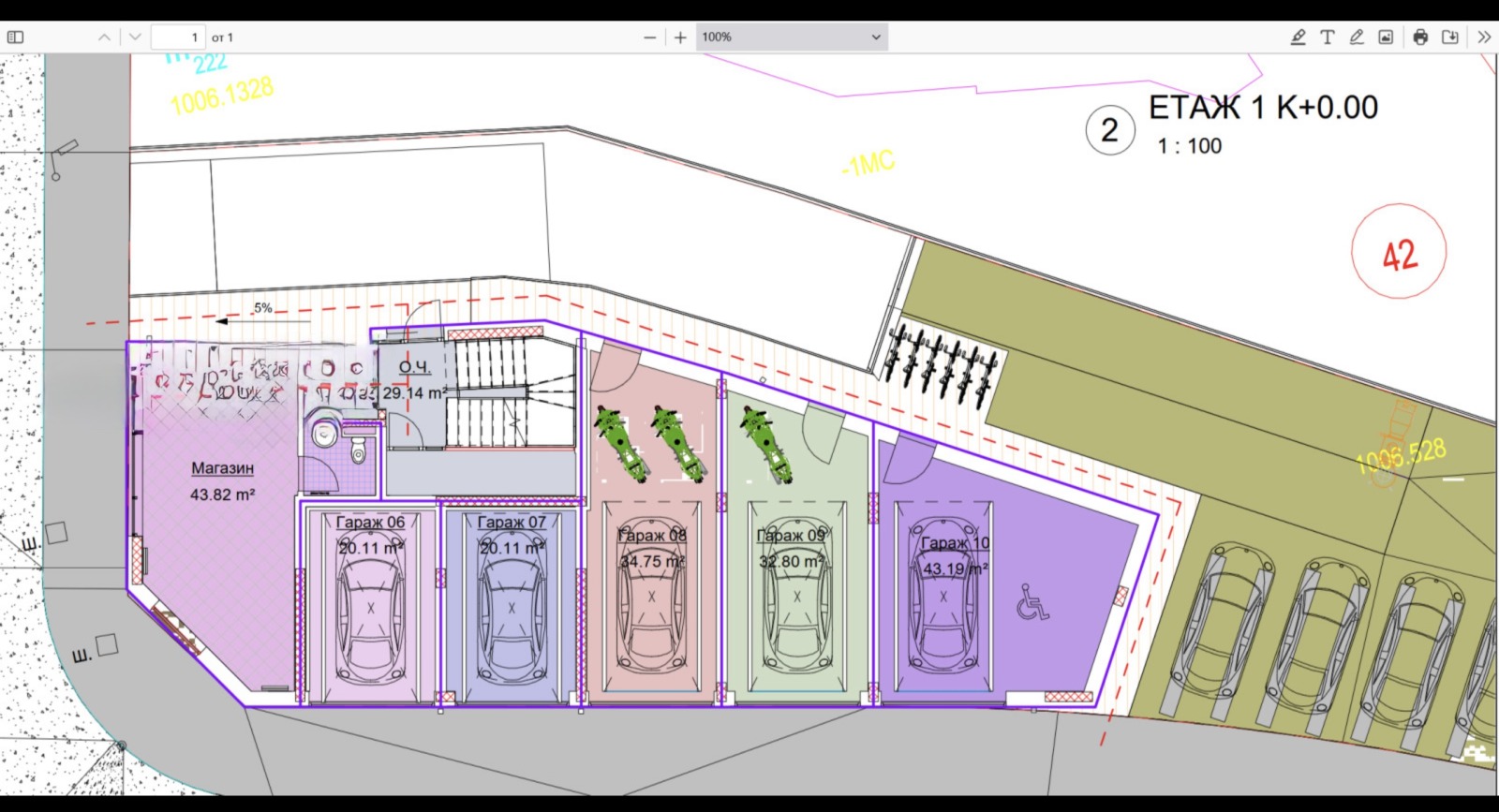Select the Draw pencil tool
Image resolution: width=1499 pixels, height=812 pixels.
pos(1357,37)
